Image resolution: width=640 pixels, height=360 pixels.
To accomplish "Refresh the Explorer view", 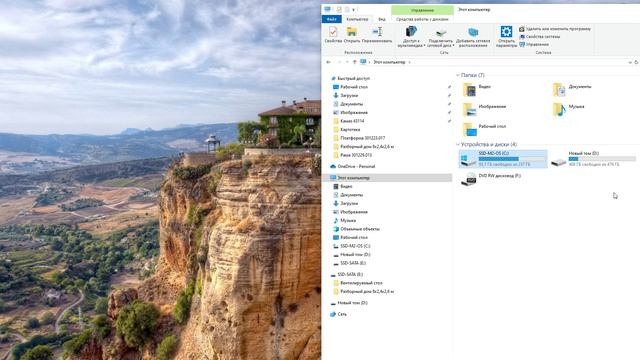I will 636,62.
